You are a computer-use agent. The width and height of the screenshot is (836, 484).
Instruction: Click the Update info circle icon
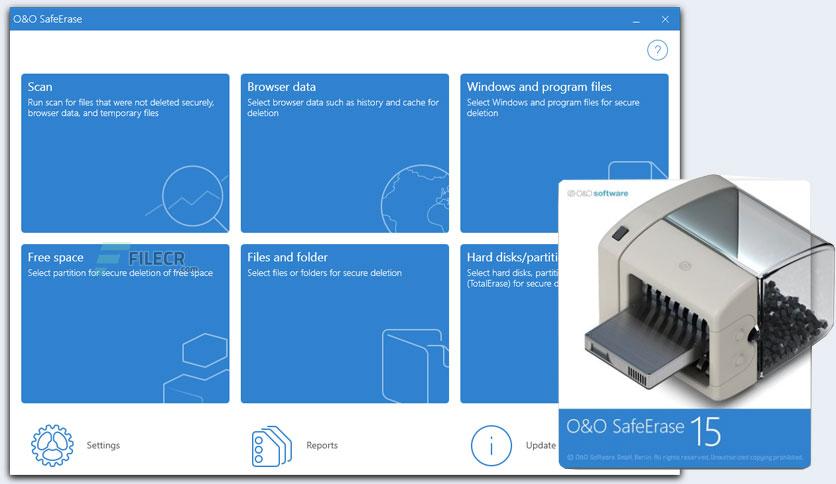(x=491, y=446)
